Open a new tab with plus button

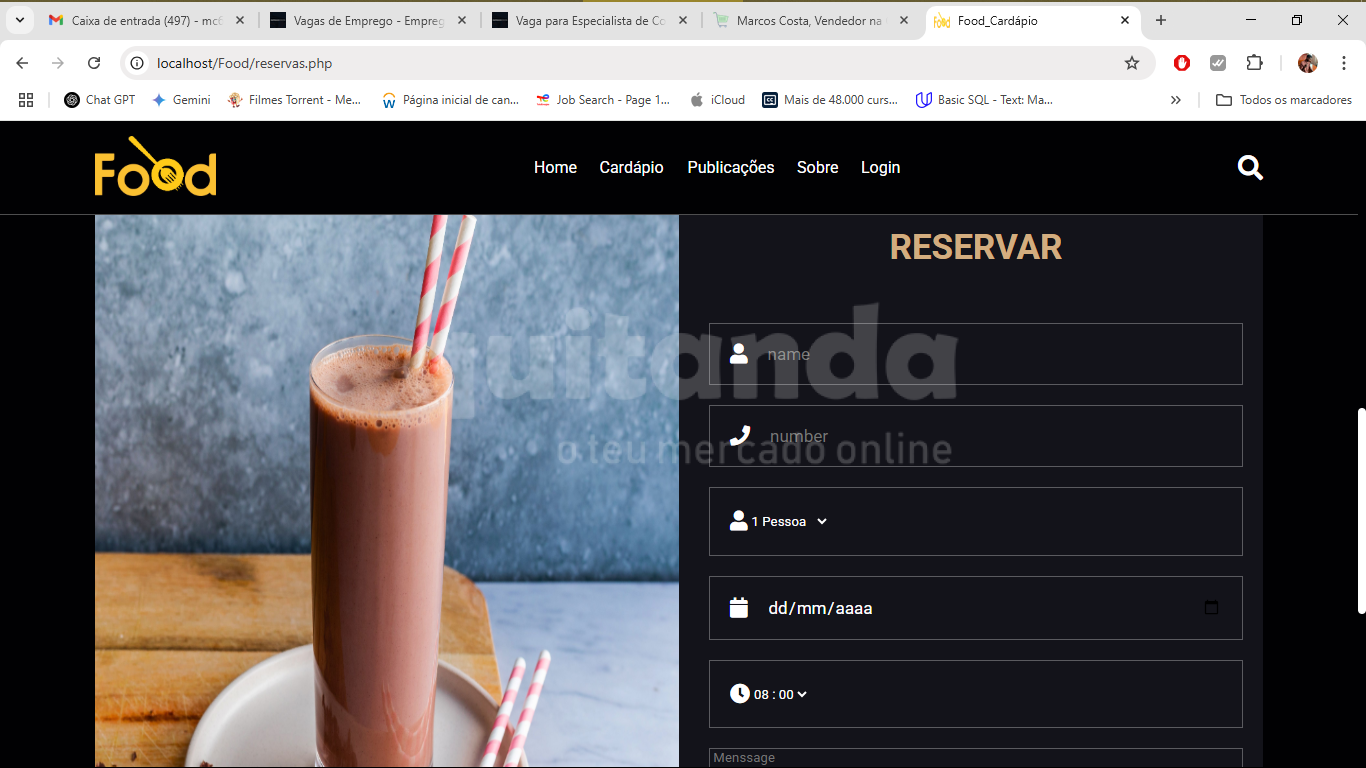(1161, 20)
